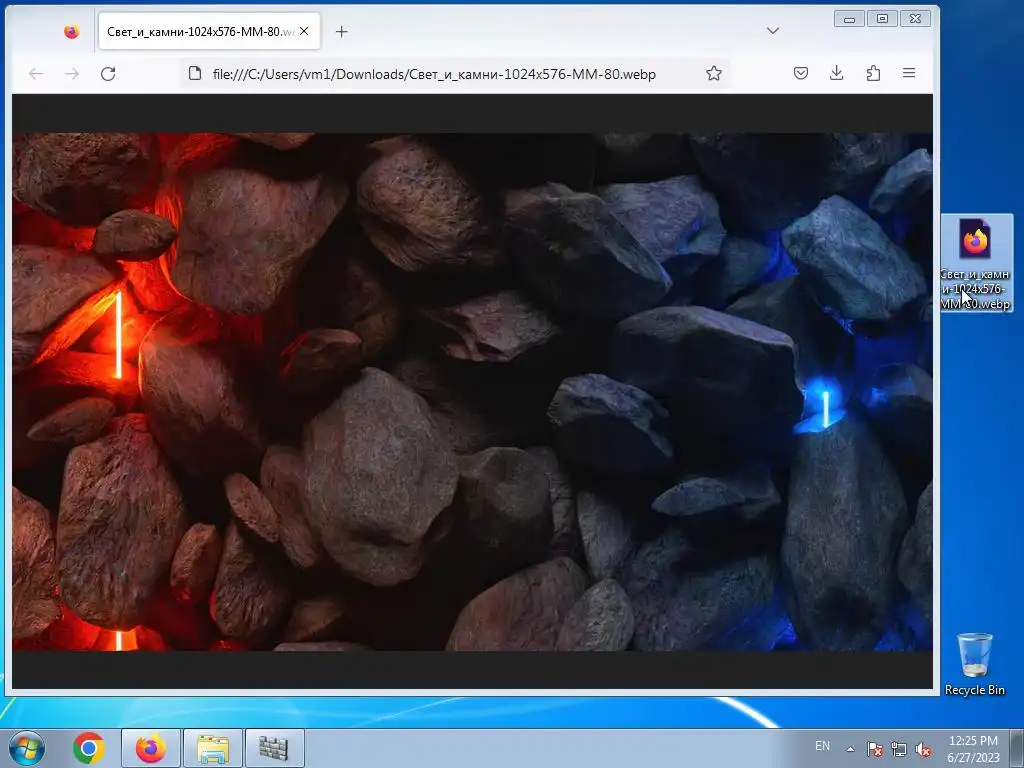Save page to Pocket

pyautogui.click(x=801, y=73)
